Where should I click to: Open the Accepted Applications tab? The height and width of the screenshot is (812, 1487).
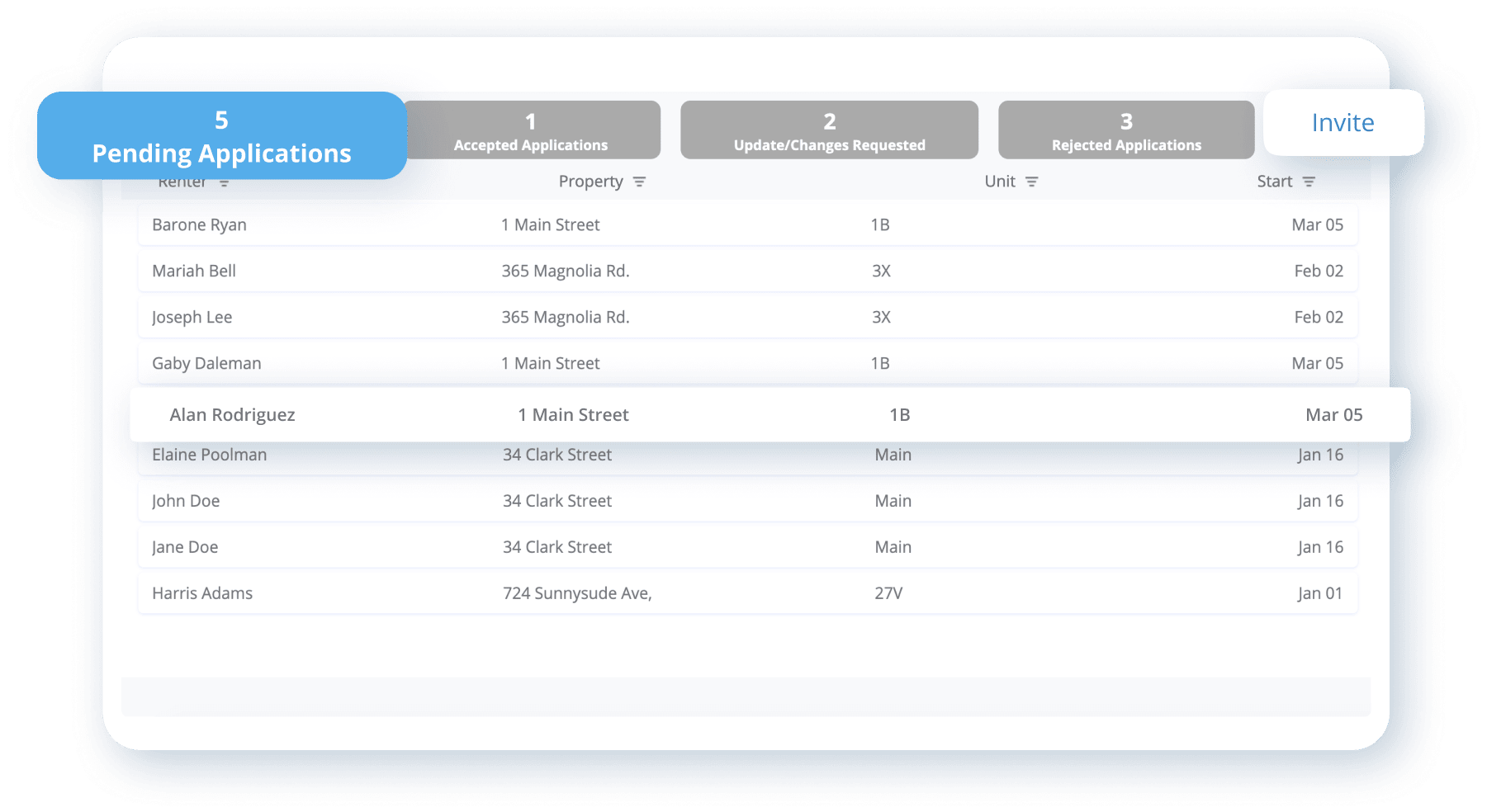(531, 130)
